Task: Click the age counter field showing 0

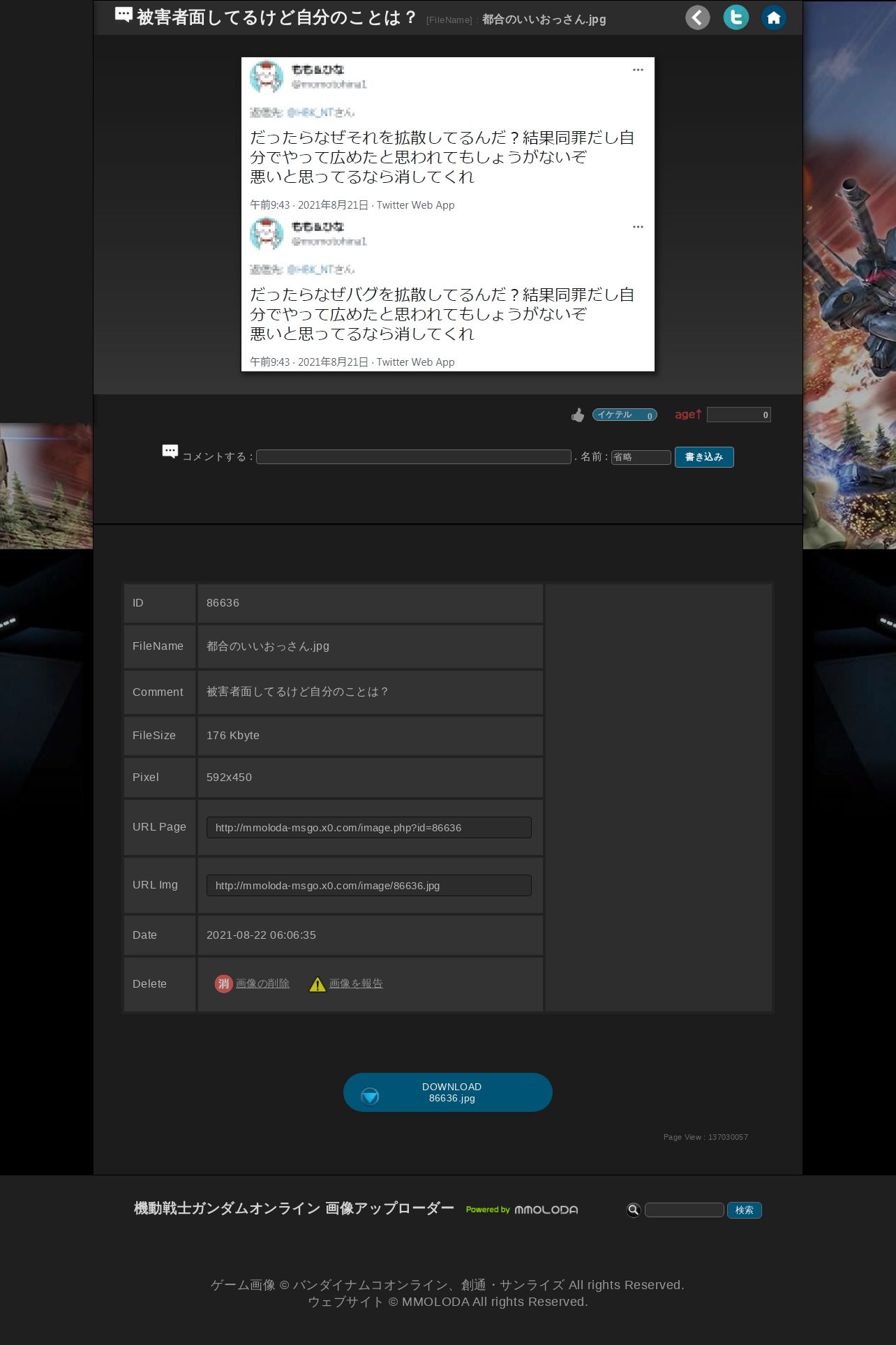Action: [739, 415]
